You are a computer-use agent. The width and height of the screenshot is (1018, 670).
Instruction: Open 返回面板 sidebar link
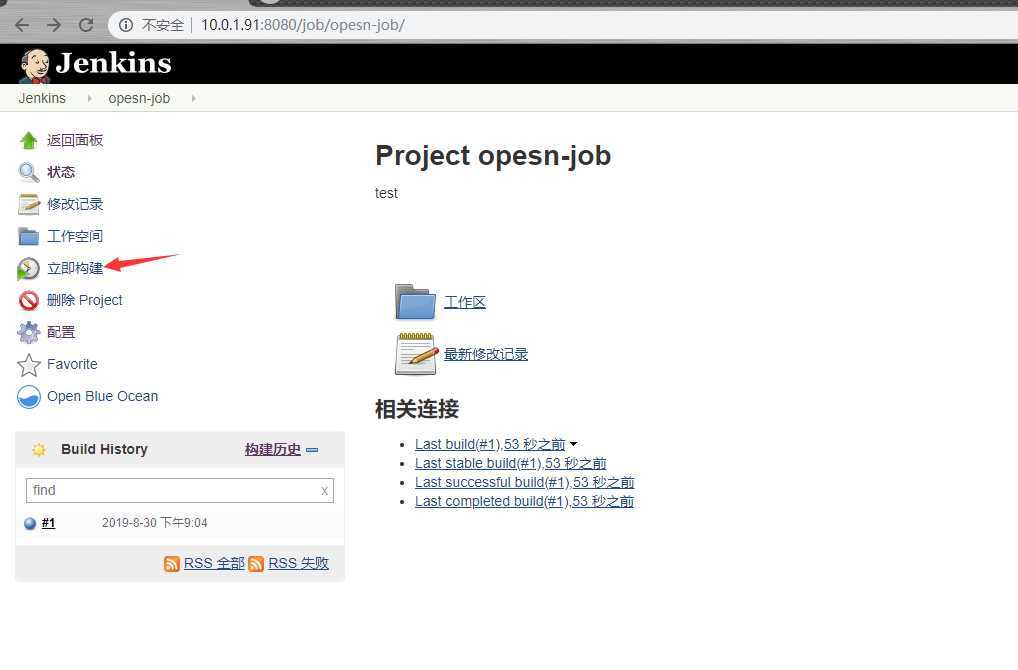point(75,140)
